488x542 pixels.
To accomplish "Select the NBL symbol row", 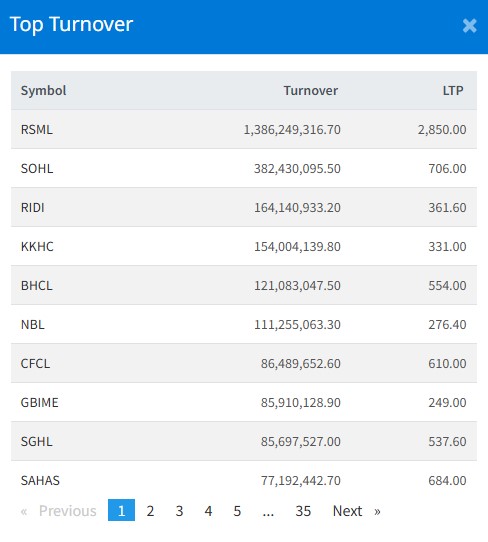I will [244, 325].
